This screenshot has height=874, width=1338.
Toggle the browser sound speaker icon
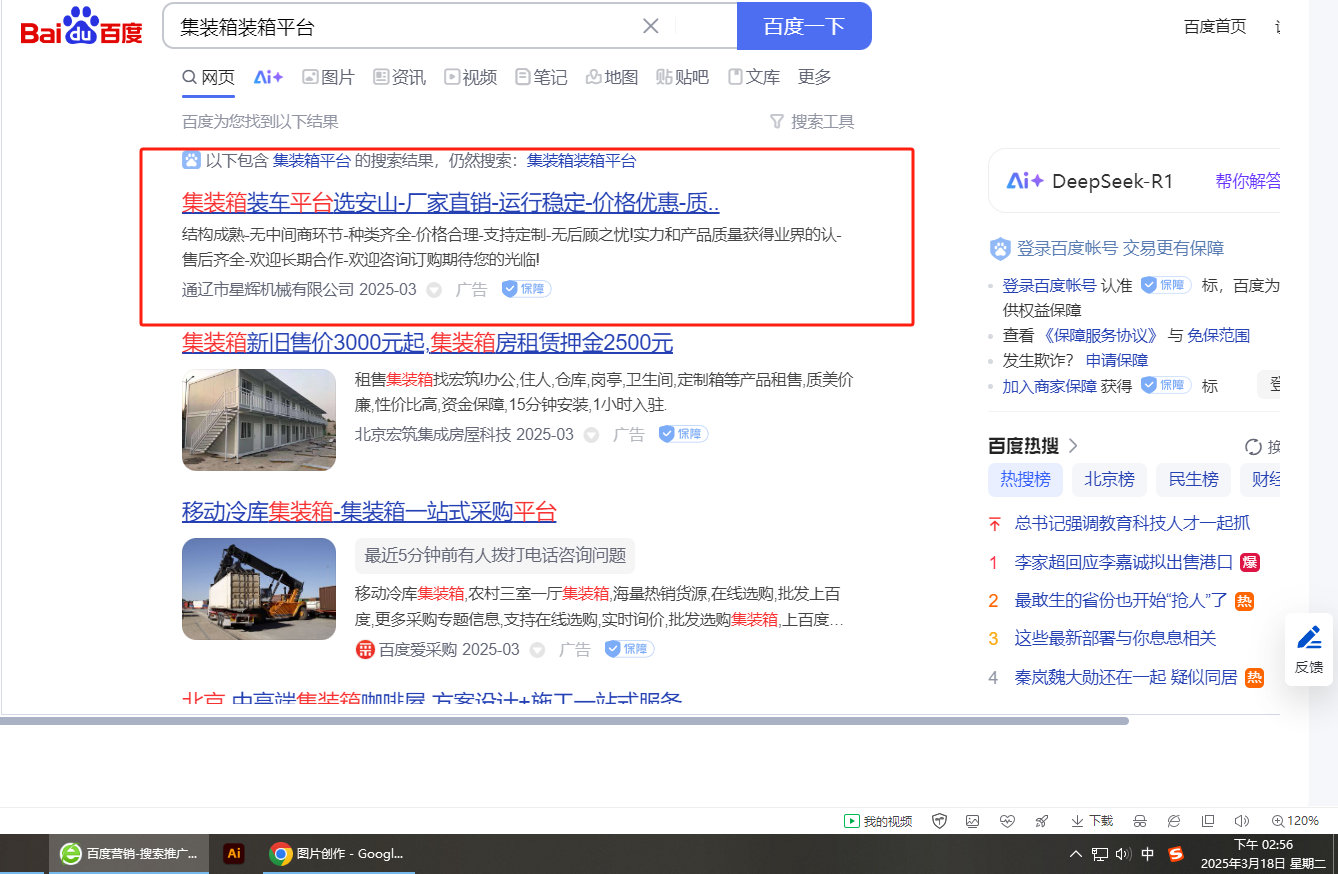[x=1242, y=821]
